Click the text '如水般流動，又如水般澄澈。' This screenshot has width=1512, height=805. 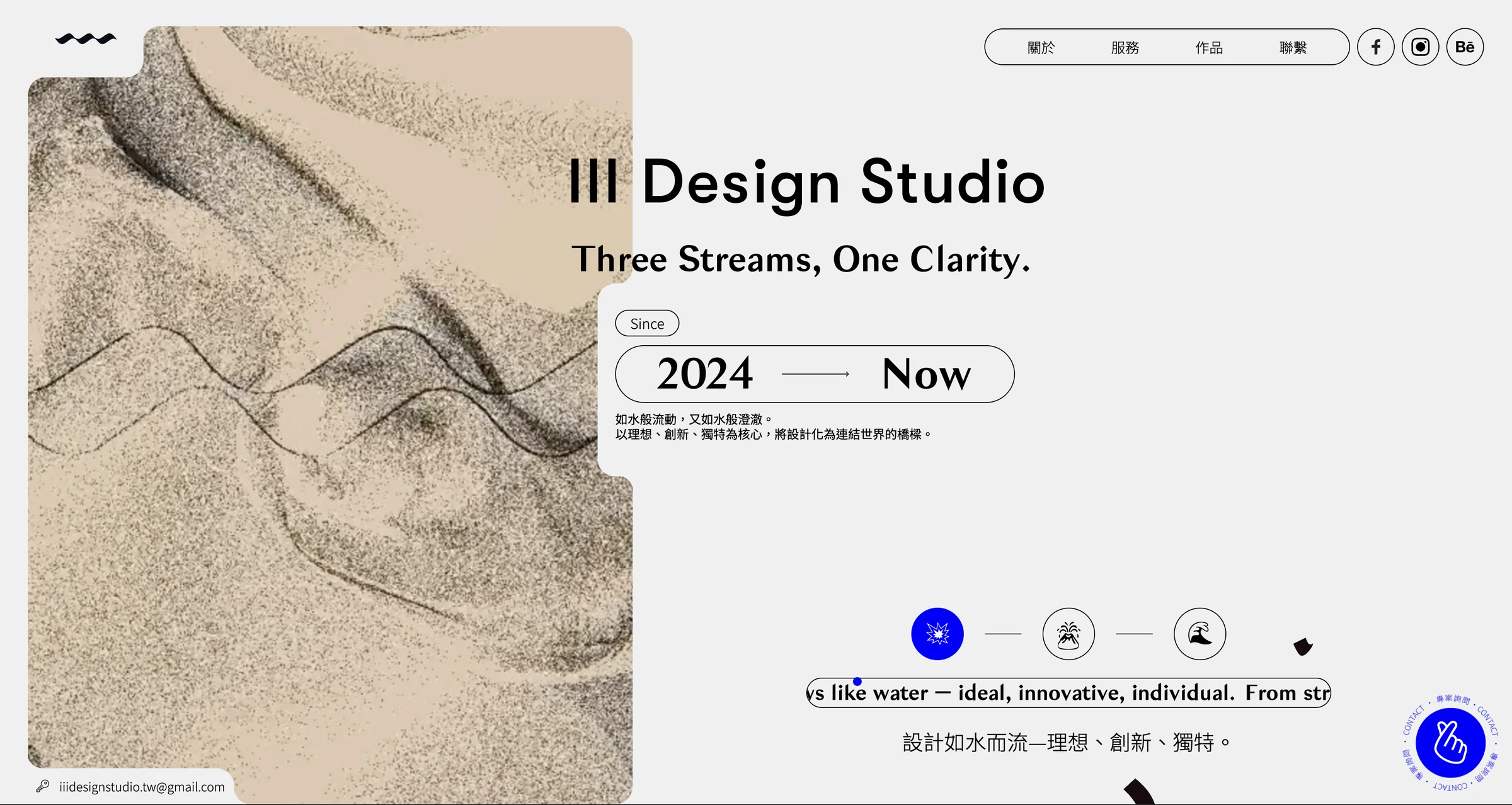click(x=694, y=420)
